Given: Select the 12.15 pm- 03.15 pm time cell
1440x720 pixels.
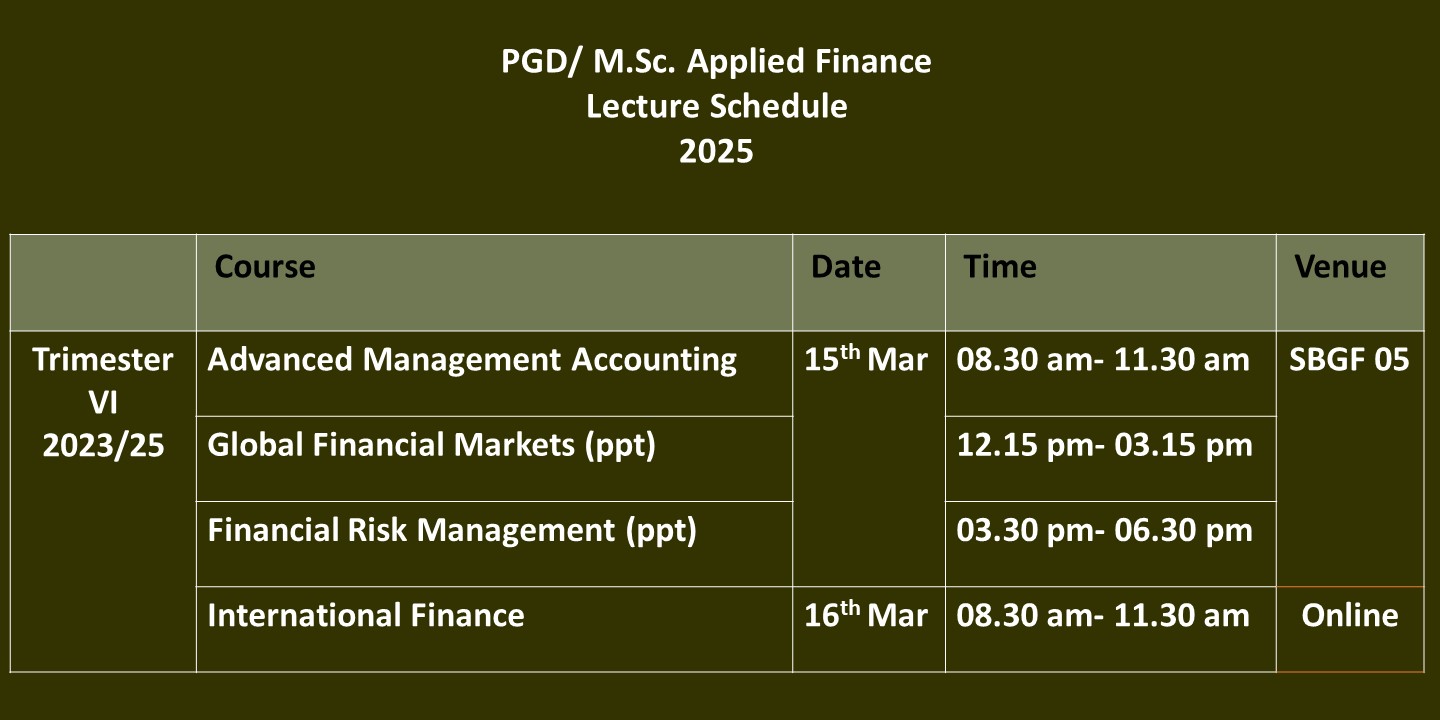Looking at the screenshot, I should click(1111, 459).
